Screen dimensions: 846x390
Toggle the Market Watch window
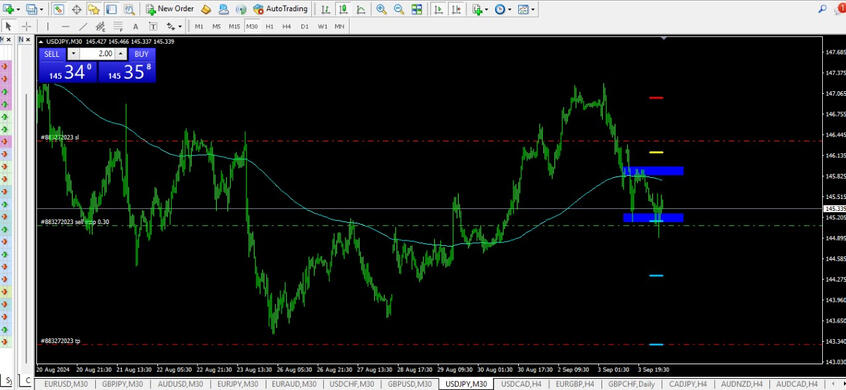59,9
